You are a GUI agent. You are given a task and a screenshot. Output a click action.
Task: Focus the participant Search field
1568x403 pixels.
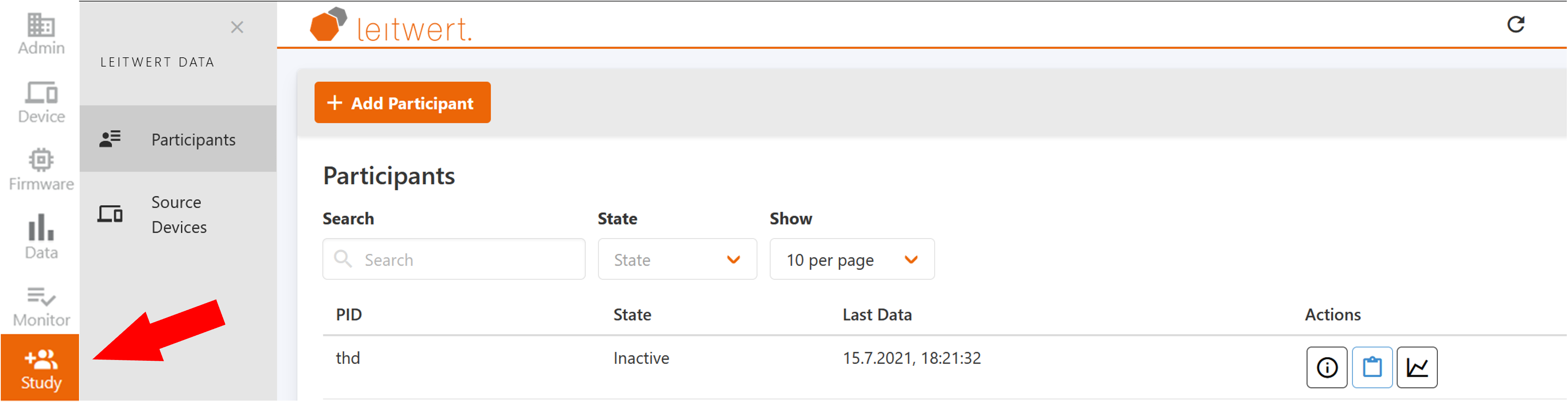[x=463, y=260]
